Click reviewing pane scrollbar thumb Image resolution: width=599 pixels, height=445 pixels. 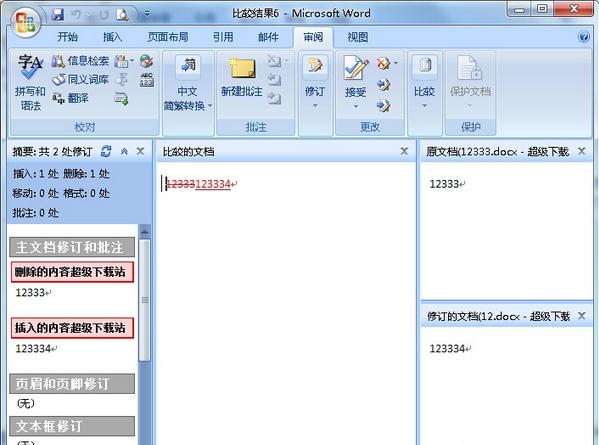tap(144, 300)
